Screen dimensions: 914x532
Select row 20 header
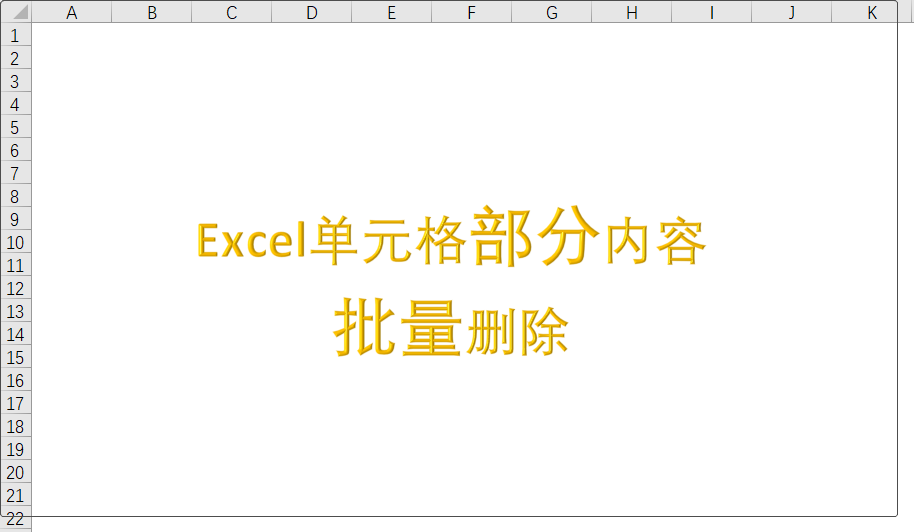point(16,473)
